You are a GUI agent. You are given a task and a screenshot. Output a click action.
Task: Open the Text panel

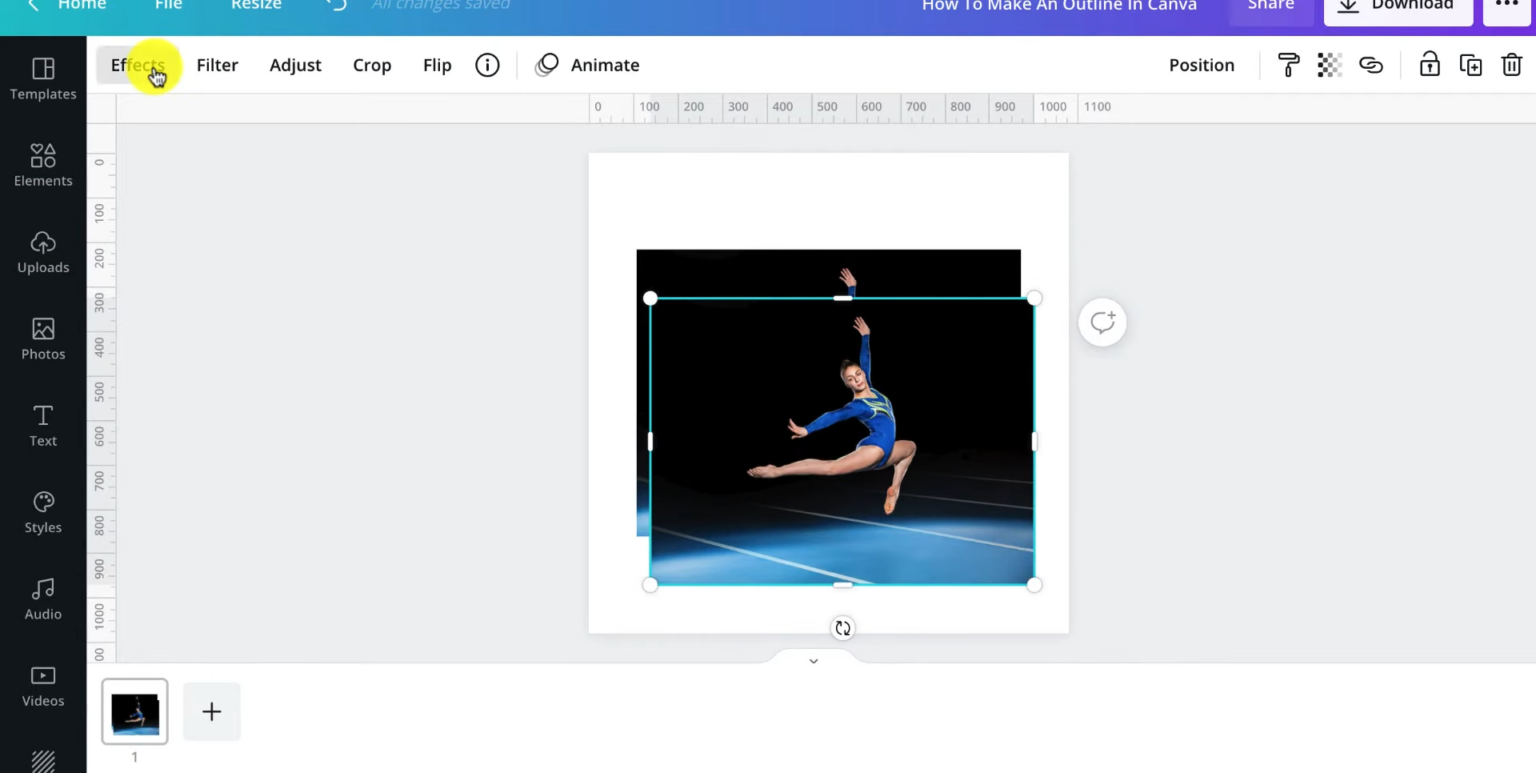43,425
